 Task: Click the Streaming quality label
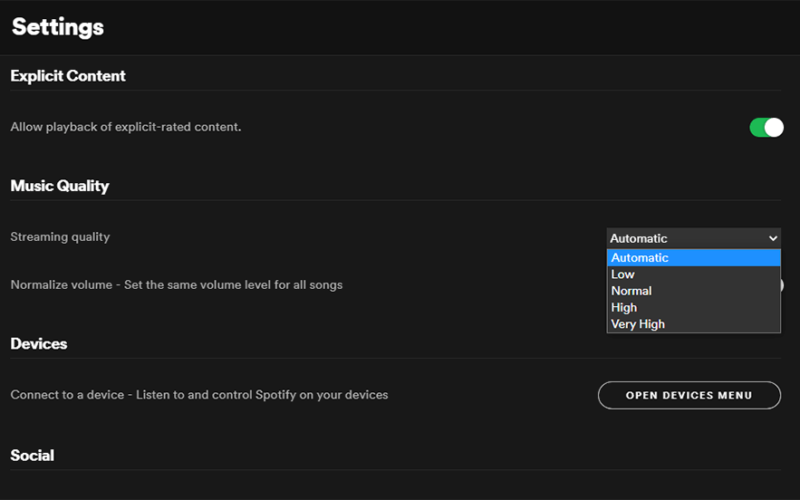coord(60,237)
